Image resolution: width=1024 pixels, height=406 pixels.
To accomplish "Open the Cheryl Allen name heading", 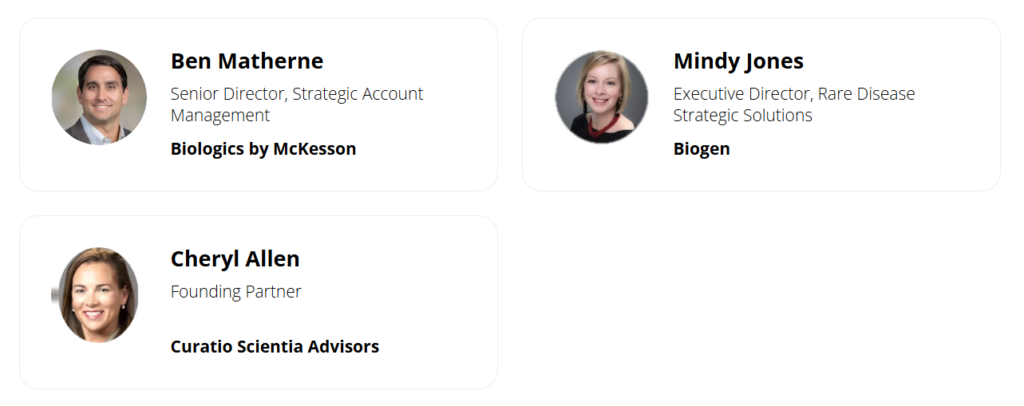I will pos(235,258).
